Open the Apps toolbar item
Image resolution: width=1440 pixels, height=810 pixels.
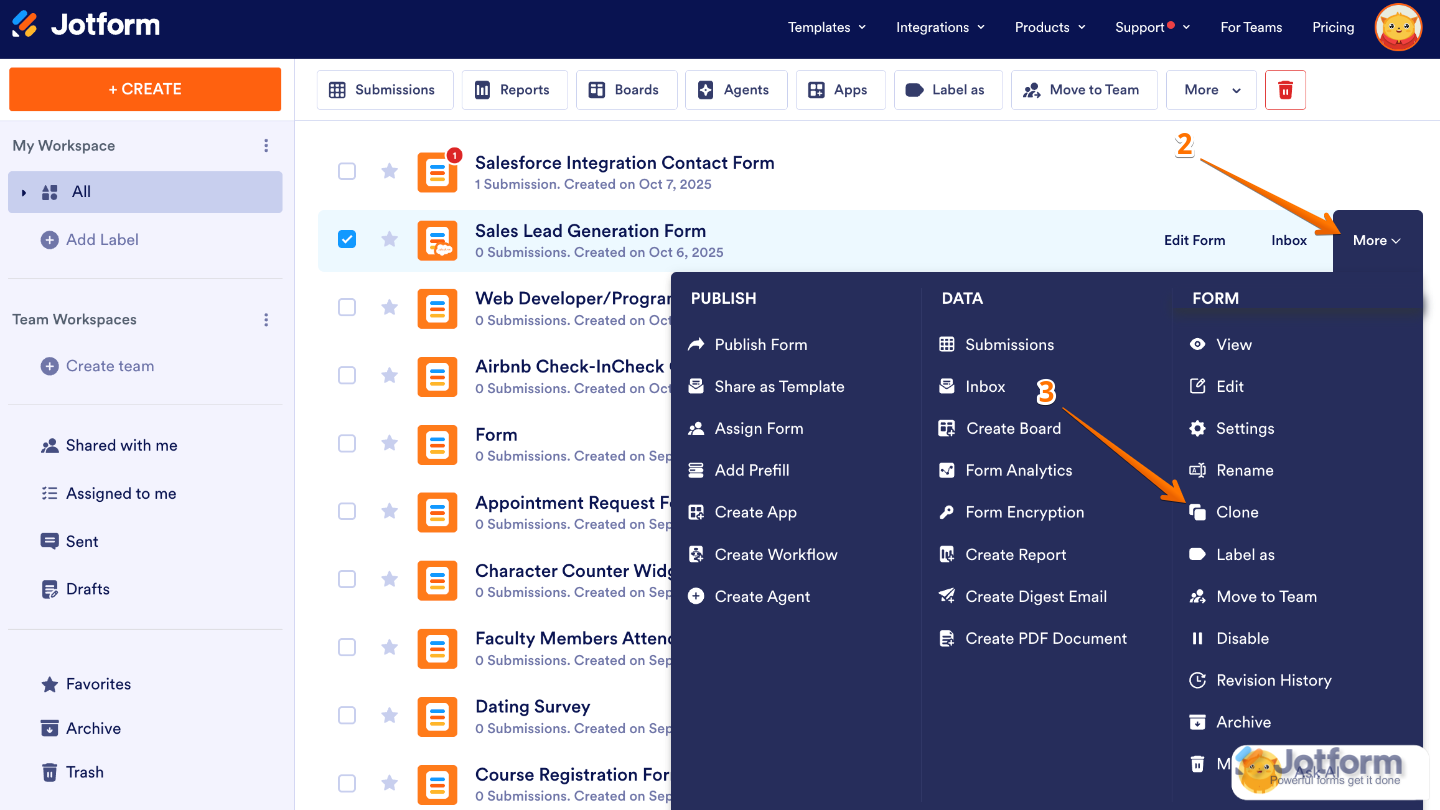840,90
